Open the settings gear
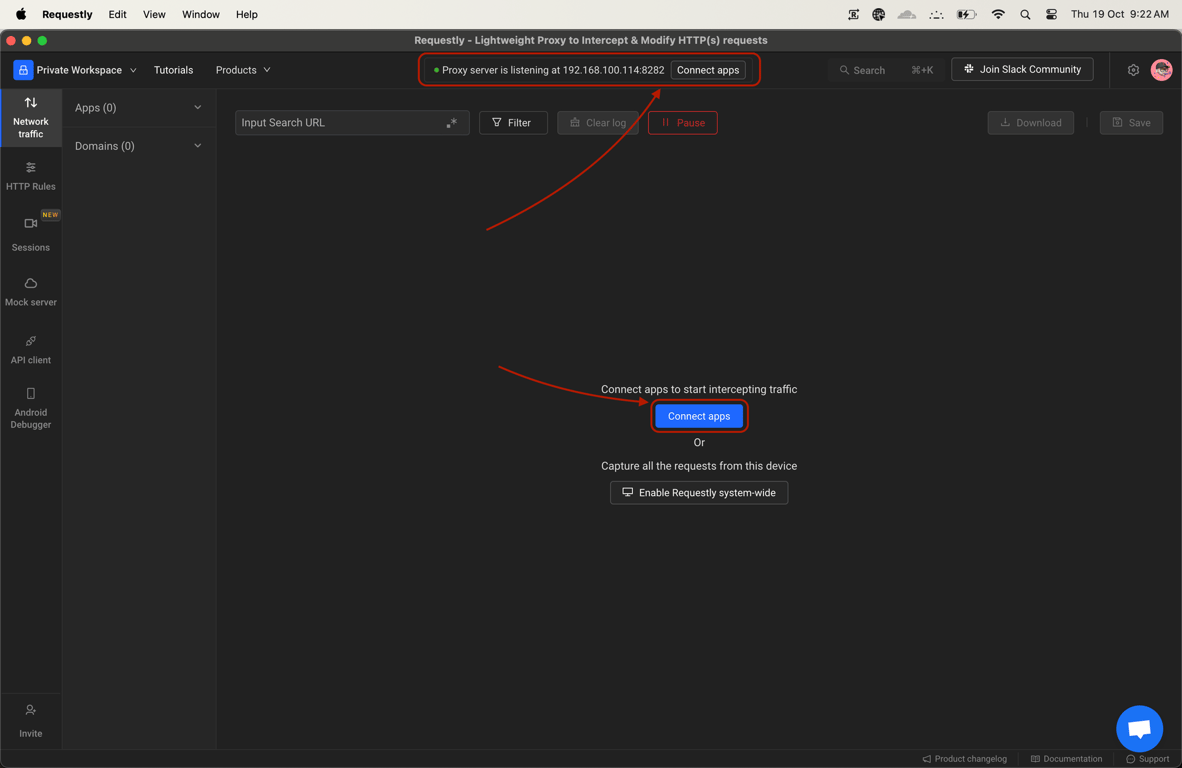Viewport: 1182px width, 768px height. (1132, 69)
